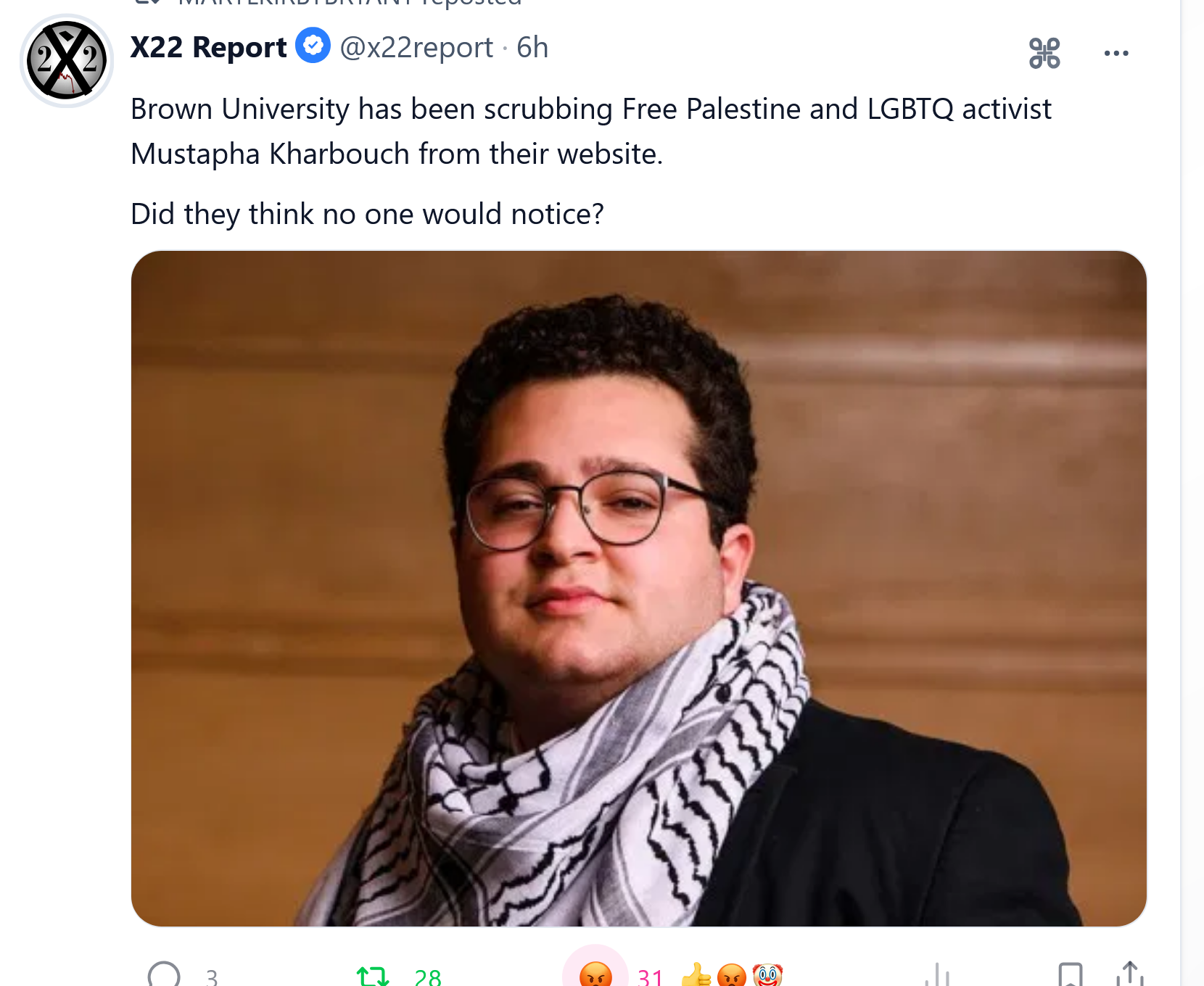Repost using the green arrows icon
This screenshot has width=1204, height=986.
[x=373, y=976]
